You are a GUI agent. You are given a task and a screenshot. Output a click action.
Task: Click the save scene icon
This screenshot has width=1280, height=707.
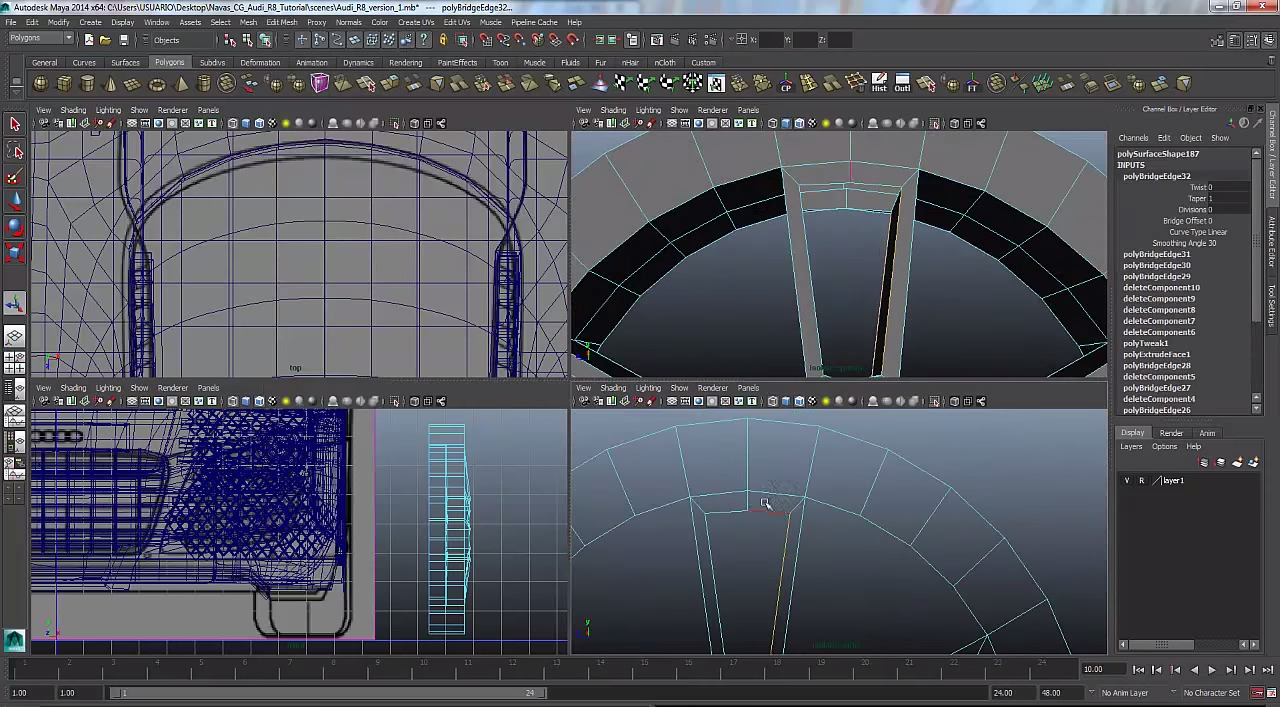pos(124,40)
